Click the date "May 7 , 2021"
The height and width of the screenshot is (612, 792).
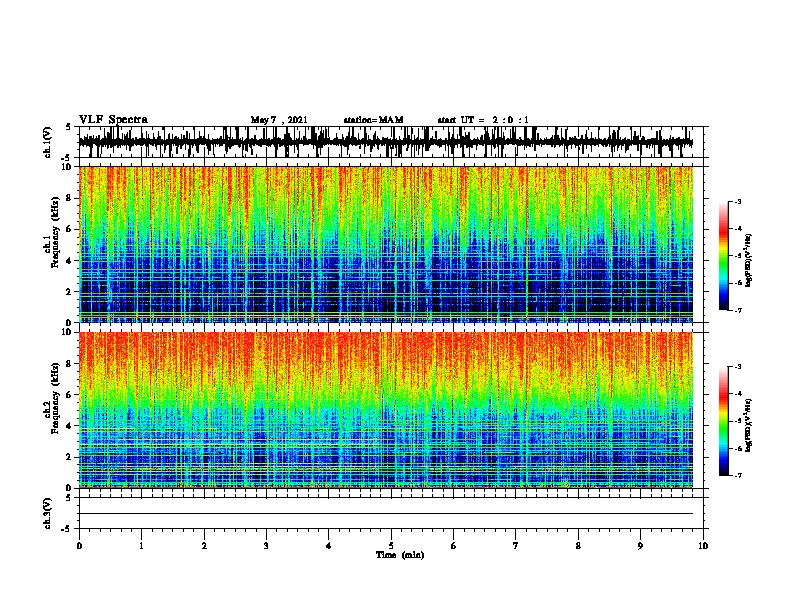click(279, 120)
